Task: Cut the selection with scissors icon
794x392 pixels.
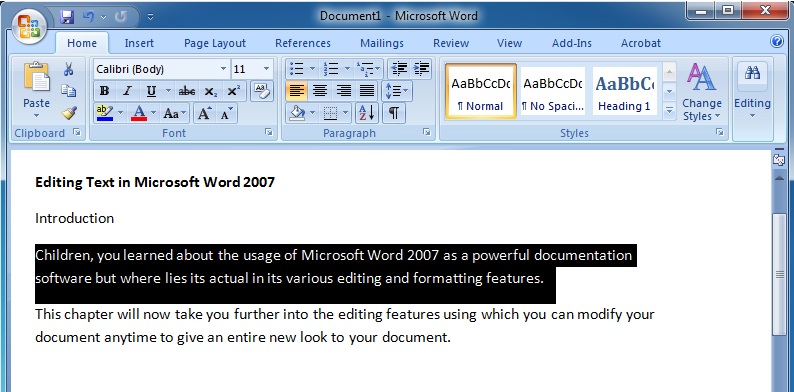Action: [68, 69]
